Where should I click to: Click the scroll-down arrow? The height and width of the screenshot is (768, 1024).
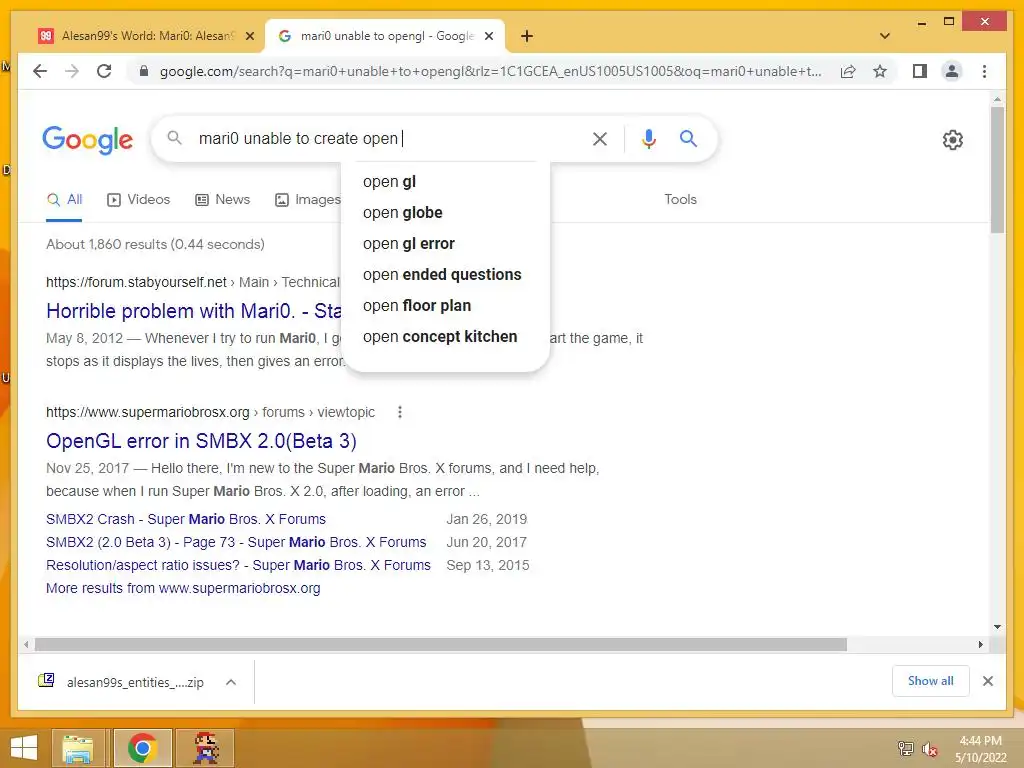[997, 627]
